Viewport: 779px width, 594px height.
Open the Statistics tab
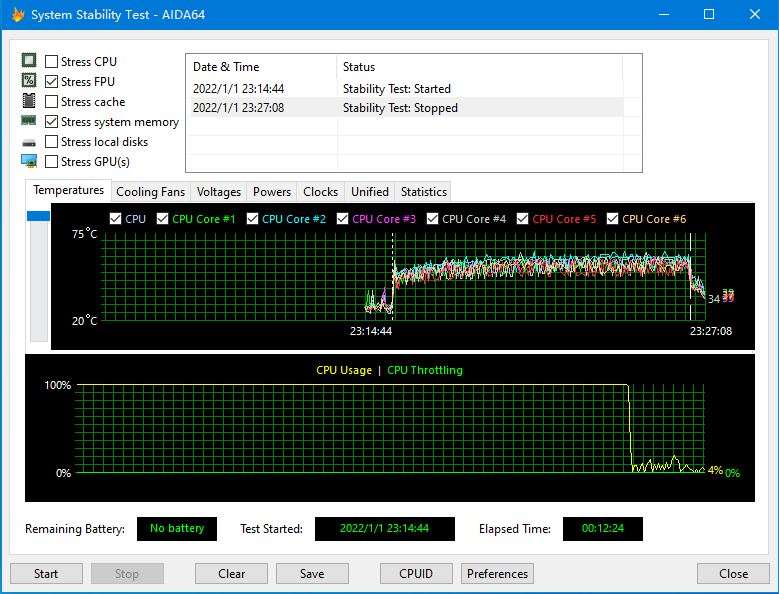pos(423,192)
